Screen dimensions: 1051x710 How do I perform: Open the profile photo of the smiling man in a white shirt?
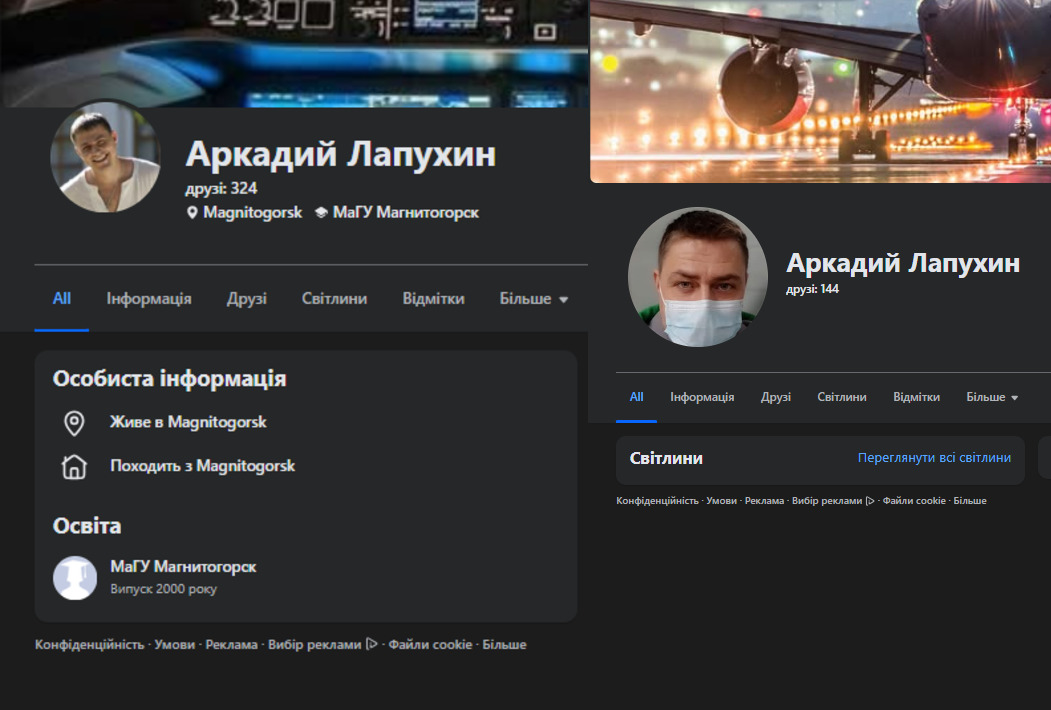[x=105, y=157]
